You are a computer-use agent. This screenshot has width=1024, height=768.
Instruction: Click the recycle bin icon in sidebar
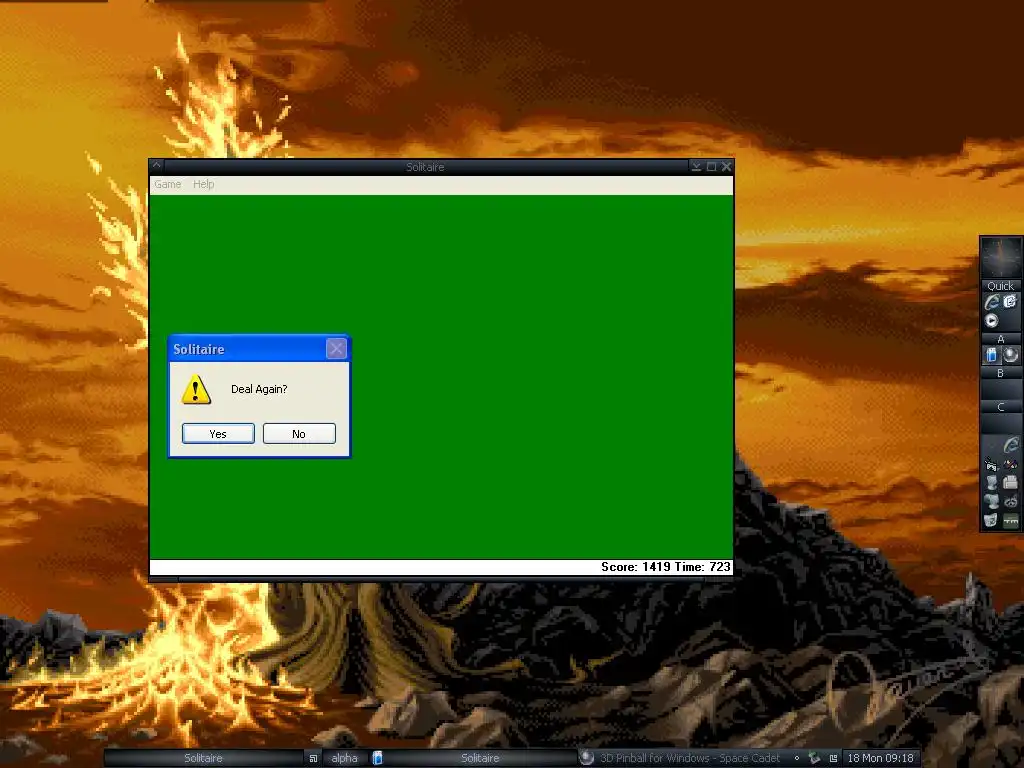tap(991, 520)
